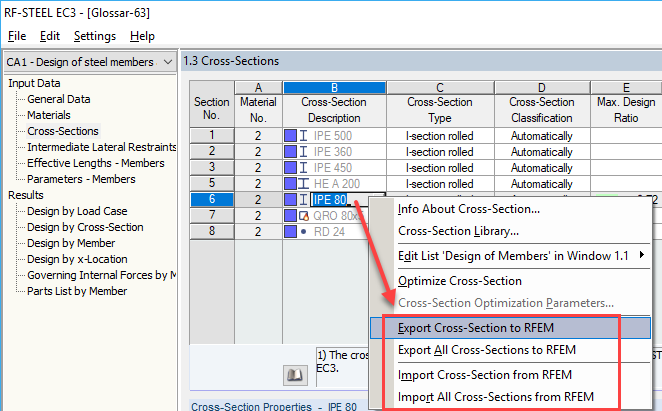Open the Edit menu

(50, 36)
